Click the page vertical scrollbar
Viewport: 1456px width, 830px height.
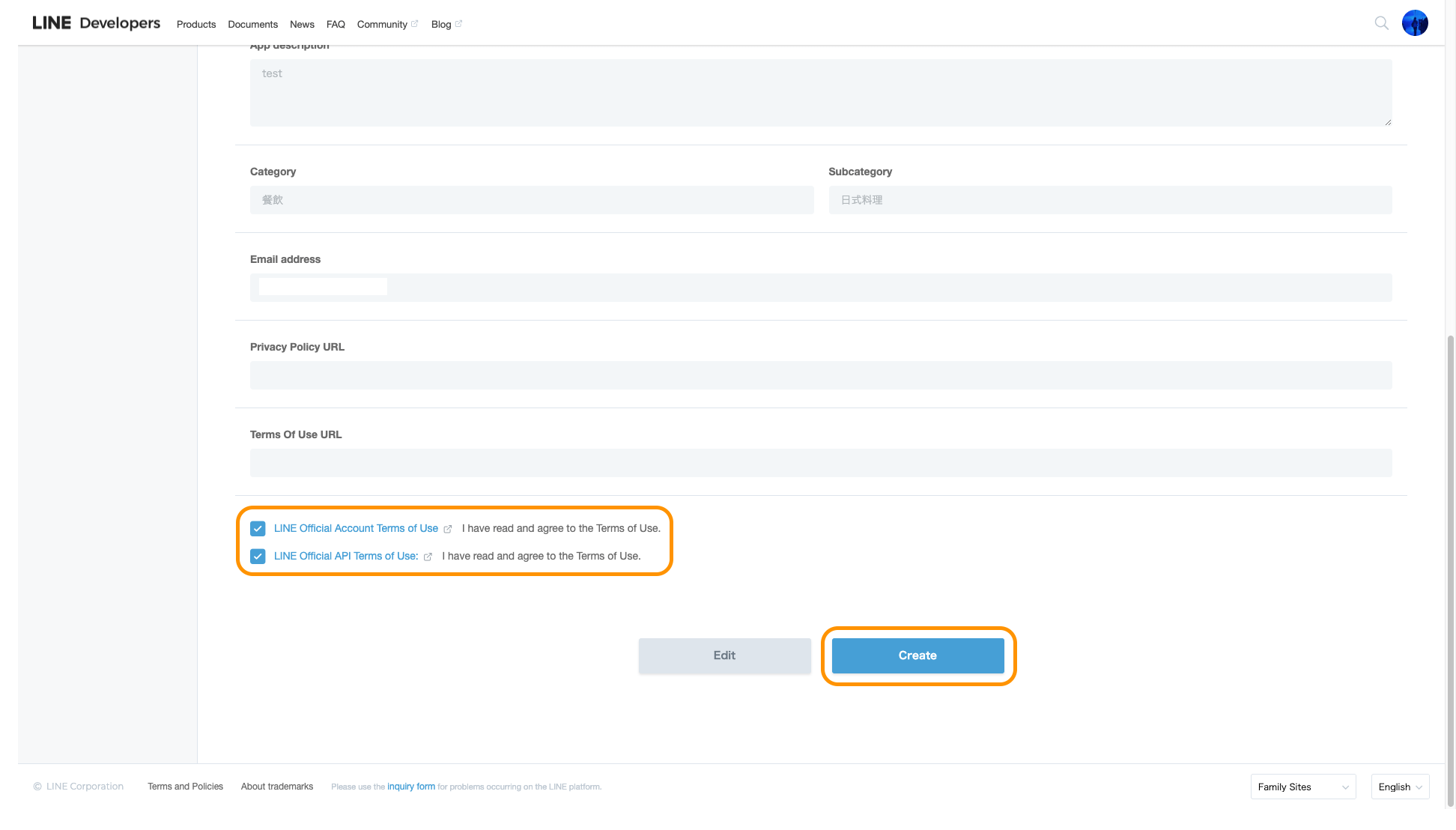(1450, 569)
